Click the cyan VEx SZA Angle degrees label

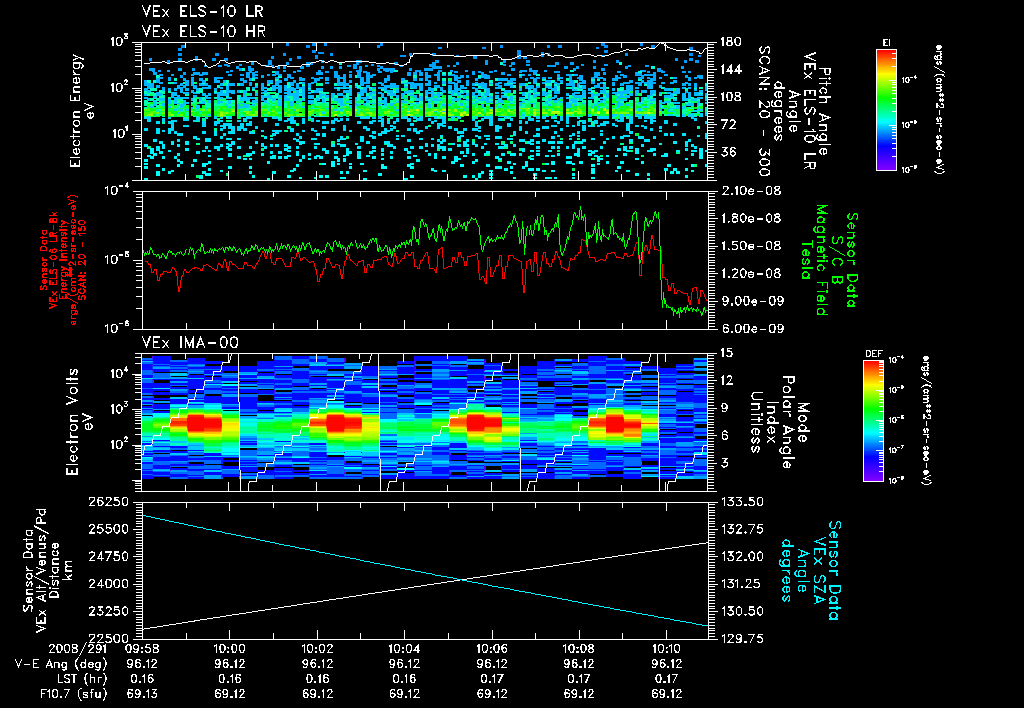coord(810,570)
